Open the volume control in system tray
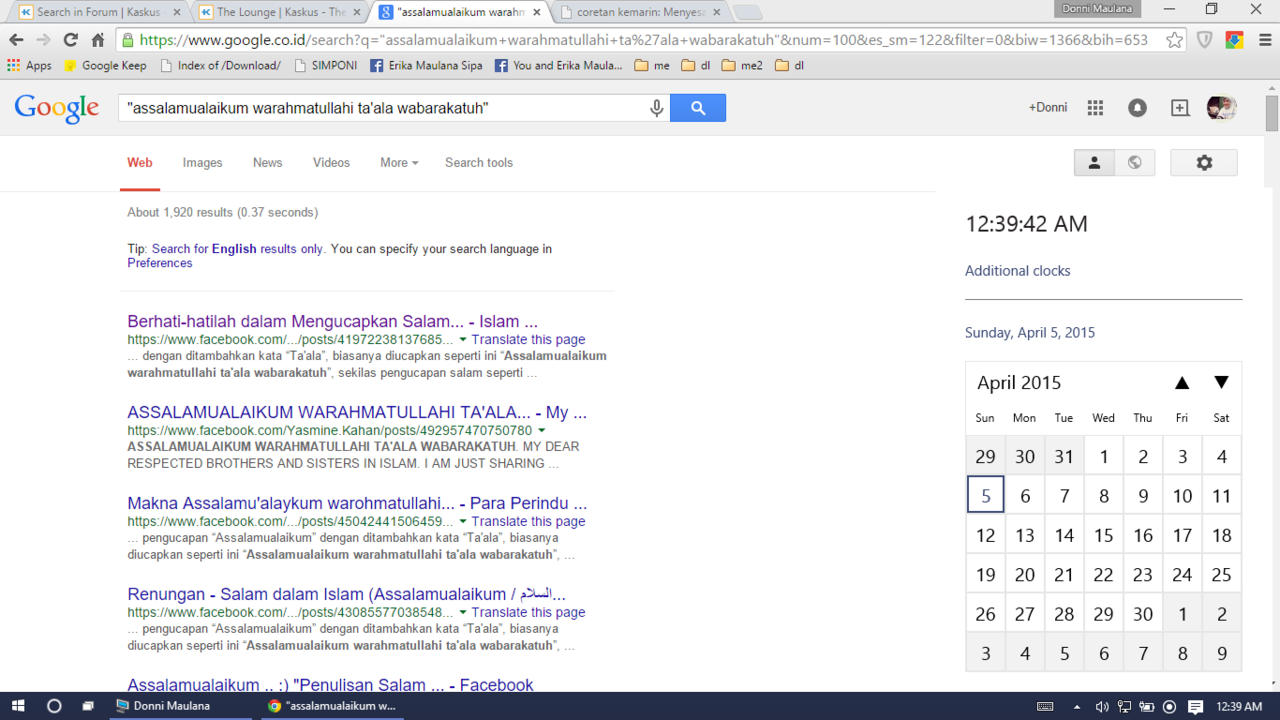Image resolution: width=1280 pixels, height=720 pixels. tap(1102, 706)
